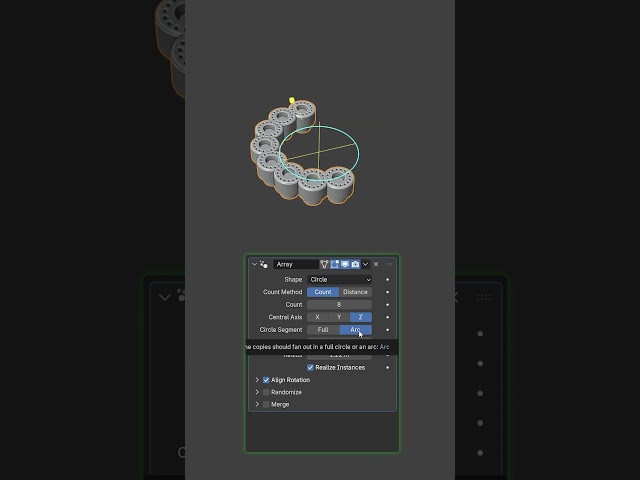
Task: Click the Count Method label text
Action: (282, 292)
